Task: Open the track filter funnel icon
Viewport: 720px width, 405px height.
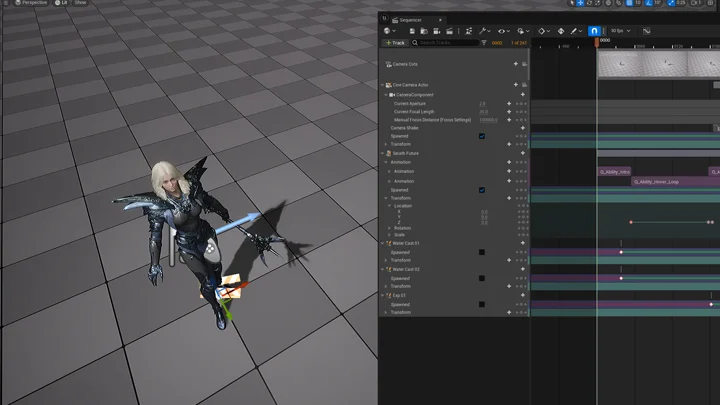Action: tap(484, 43)
